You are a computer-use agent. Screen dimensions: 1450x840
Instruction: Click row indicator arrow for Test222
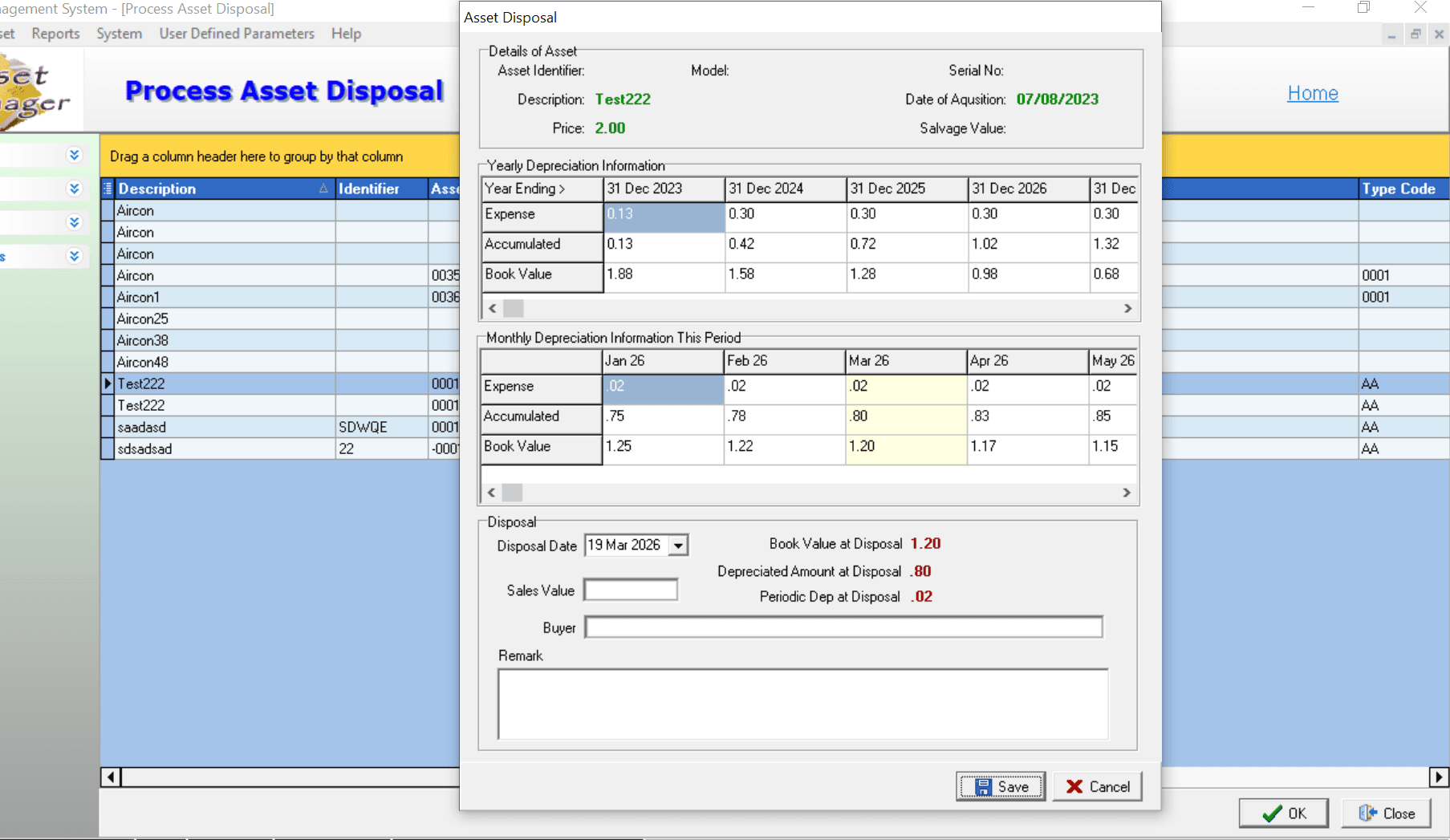pyautogui.click(x=108, y=383)
